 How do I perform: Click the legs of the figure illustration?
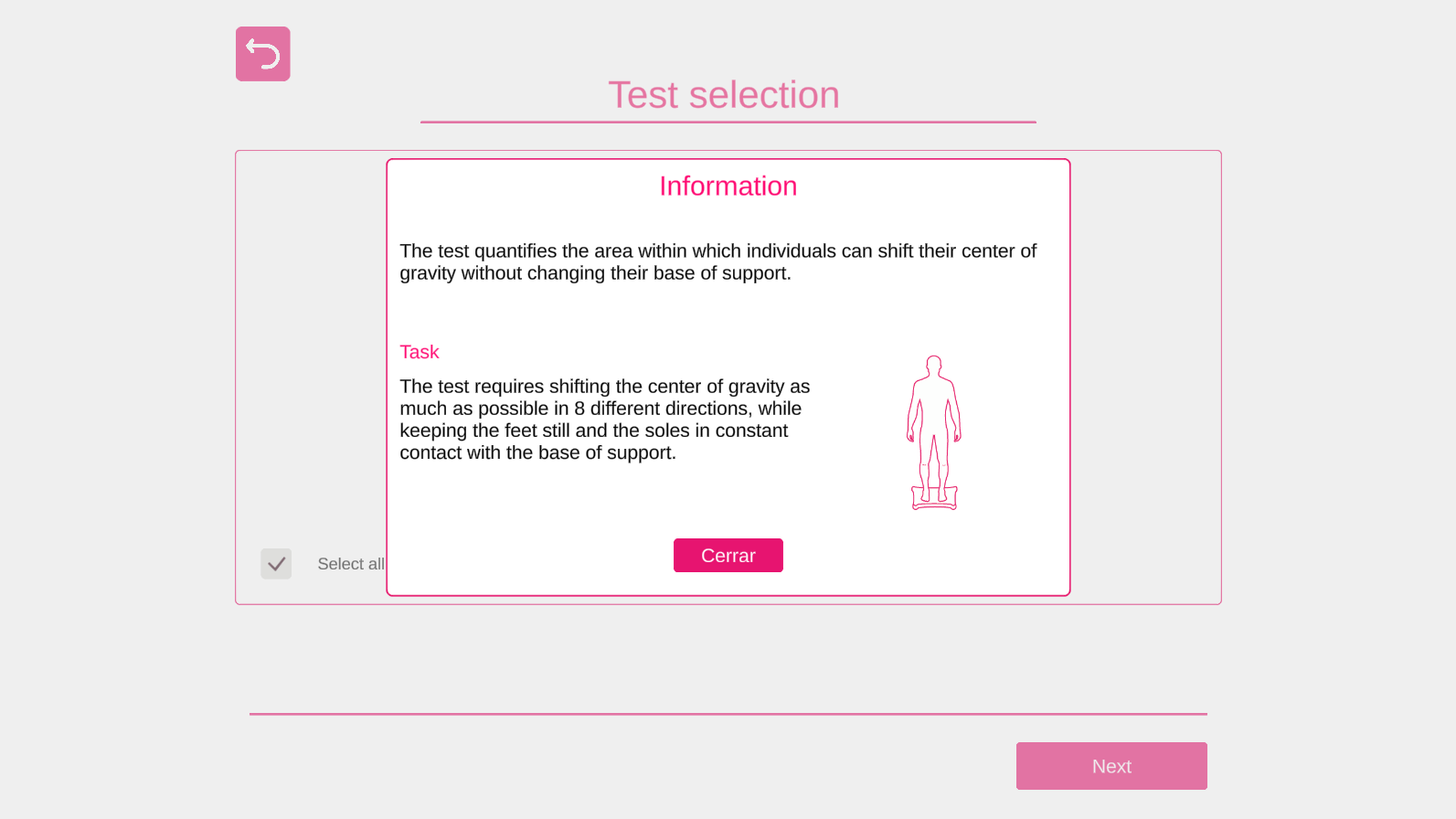coord(933,462)
